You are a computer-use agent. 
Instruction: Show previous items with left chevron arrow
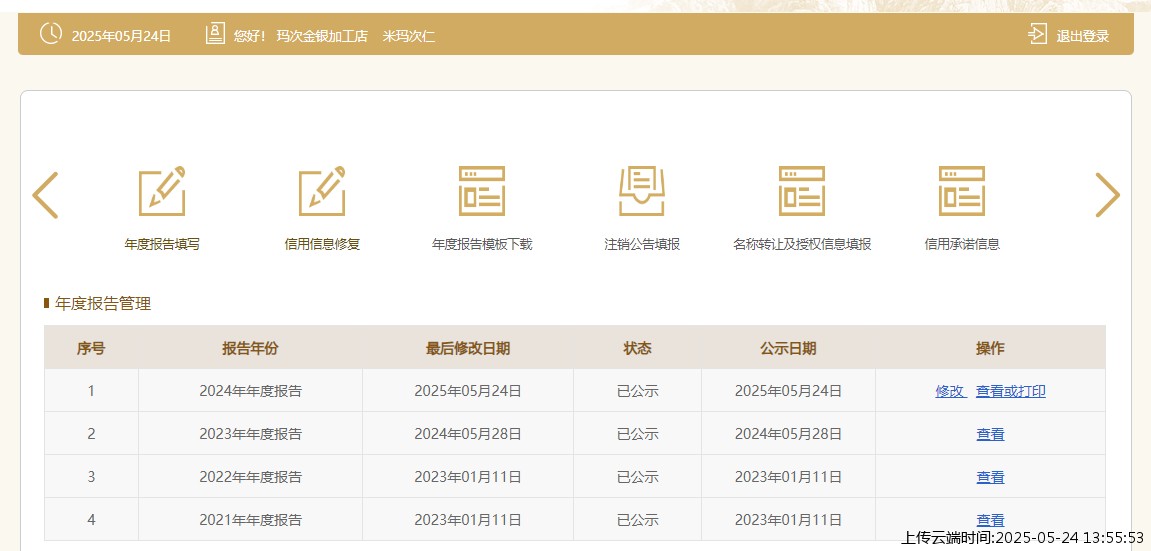(x=45, y=195)
